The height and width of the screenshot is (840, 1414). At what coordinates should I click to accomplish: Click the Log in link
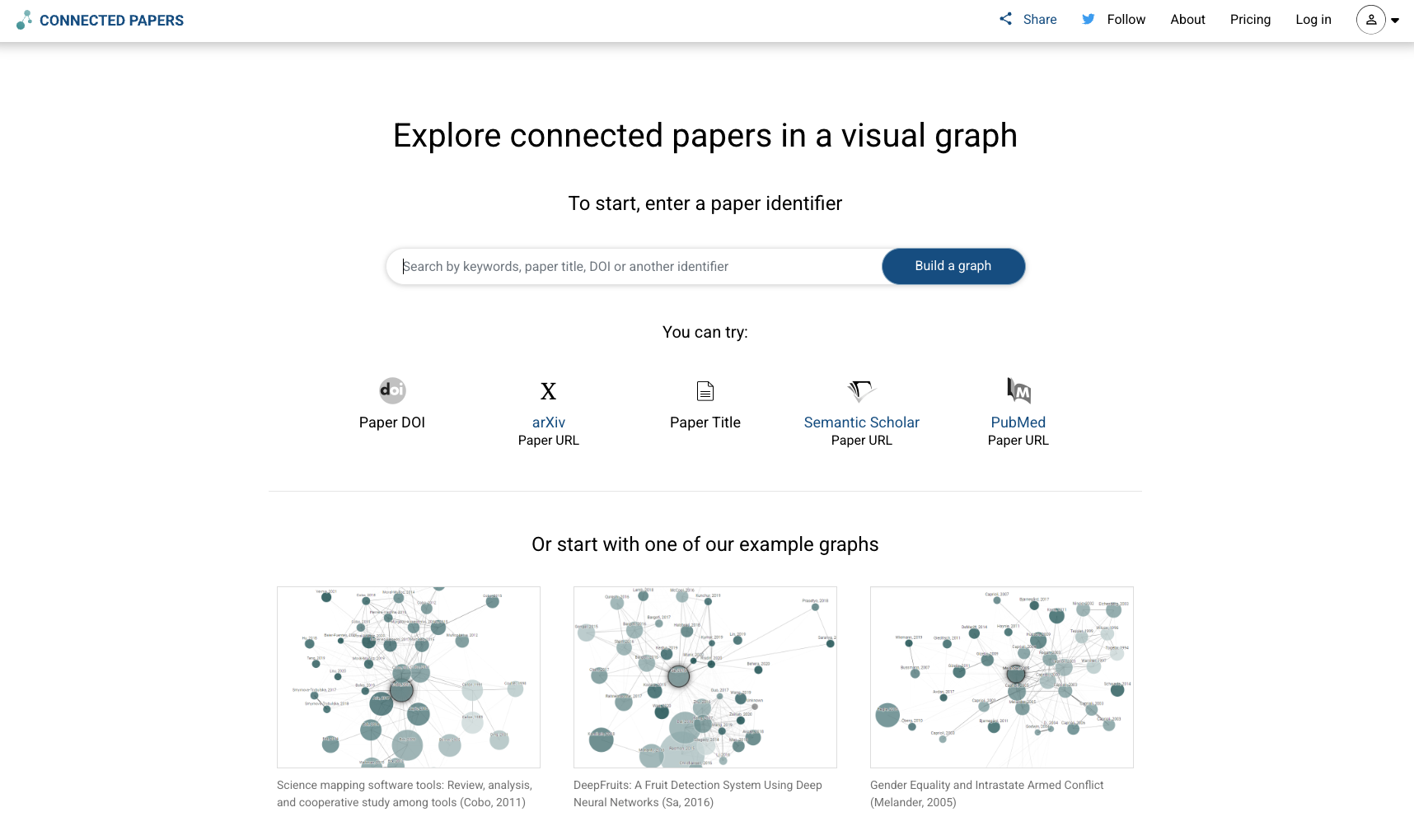tap(1313, 19)
